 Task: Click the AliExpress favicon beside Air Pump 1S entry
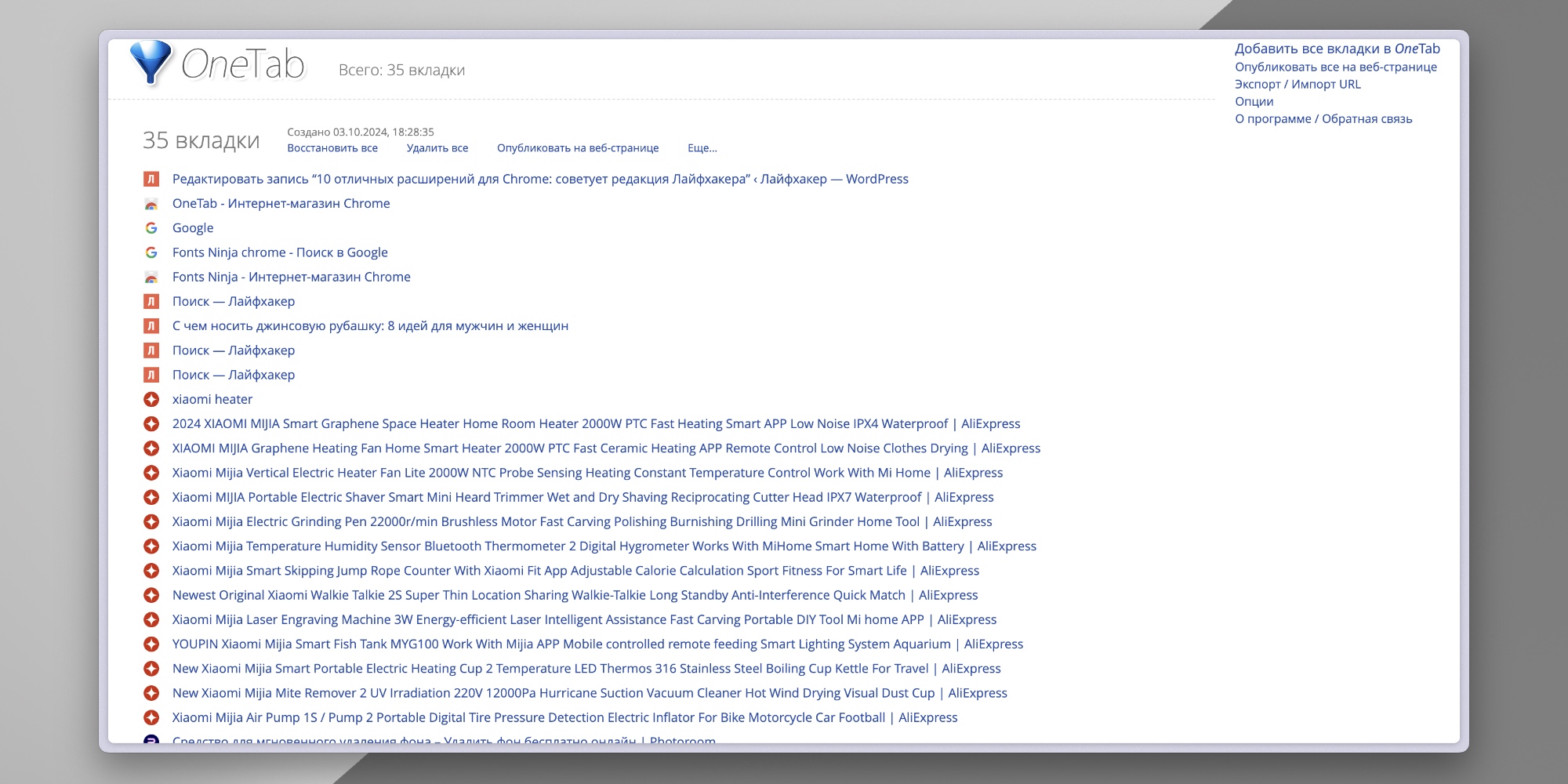(151, 717)
